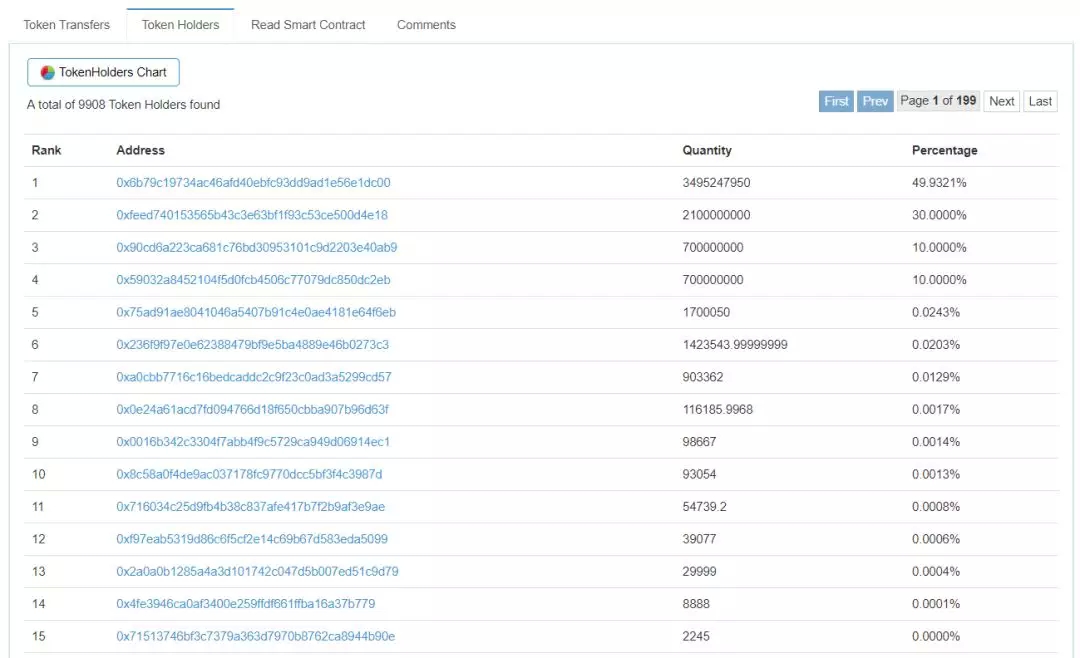Select the Token Holders tab
Viewport: 1080px width, 658px height.
[180, 25]
